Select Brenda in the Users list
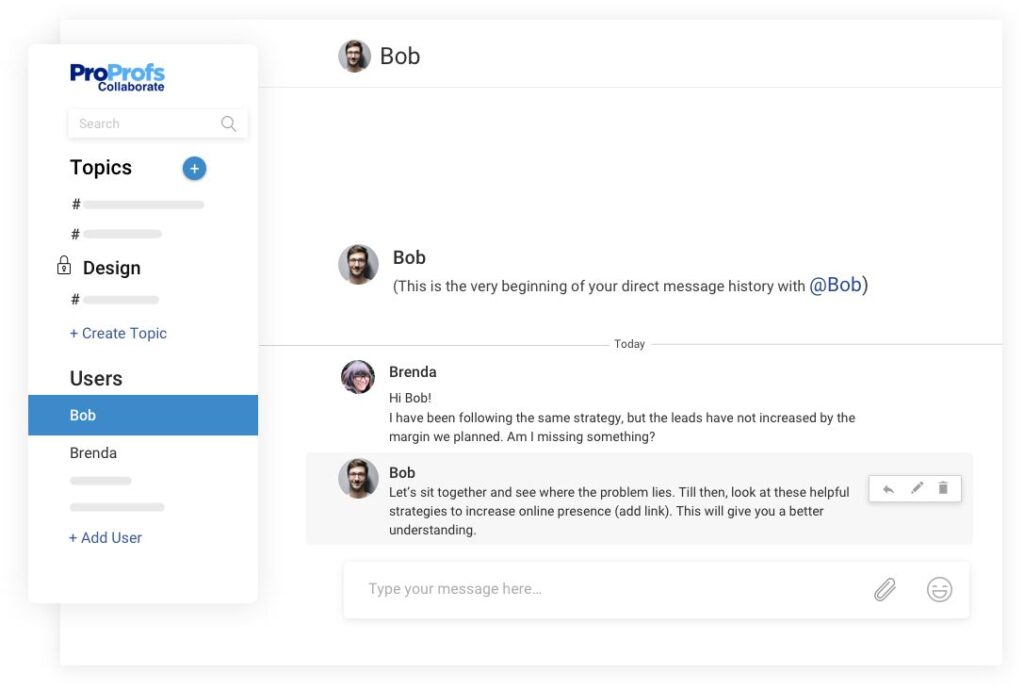1024x689 pixels. (93, 453)
